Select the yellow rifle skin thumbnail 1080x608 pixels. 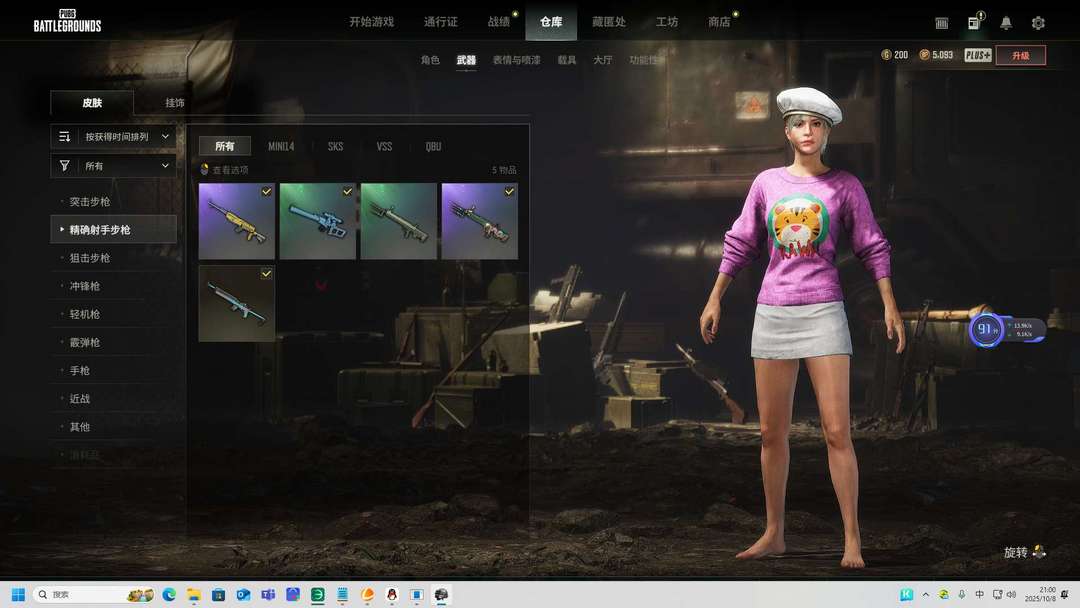point(237,221)
